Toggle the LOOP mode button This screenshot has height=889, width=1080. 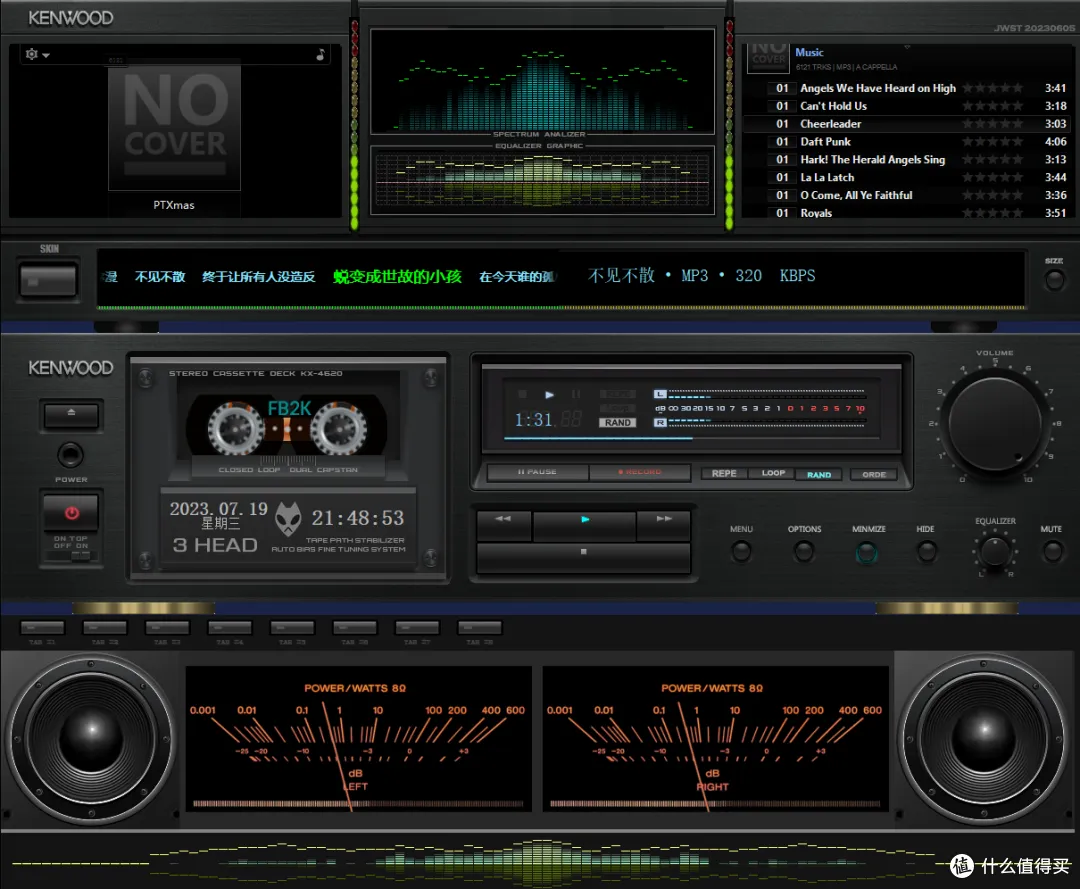[773, 474]
